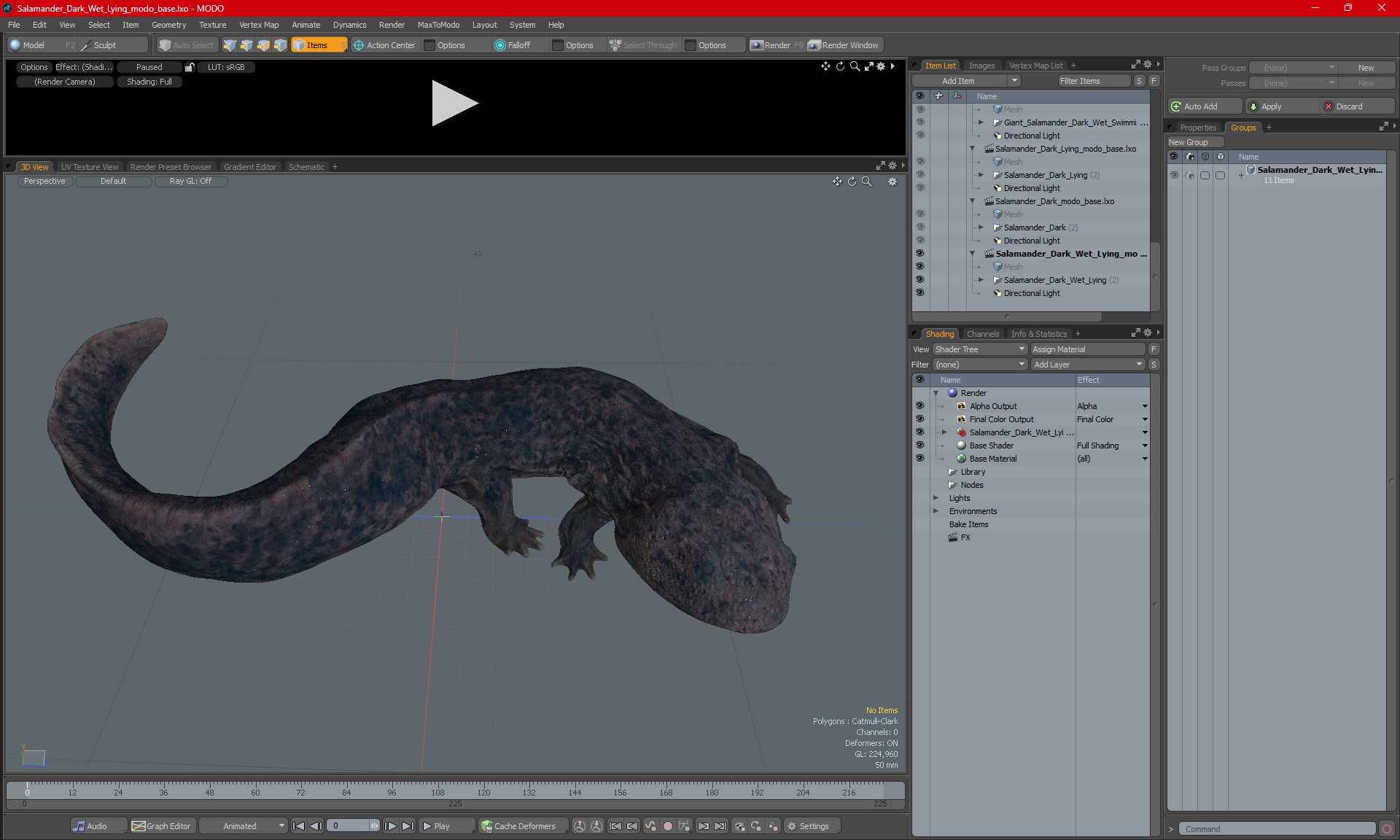This screenshot has width=1400, height=840.
Task: Collapse the Render node in Shader Tree
Action: (936, 393)
